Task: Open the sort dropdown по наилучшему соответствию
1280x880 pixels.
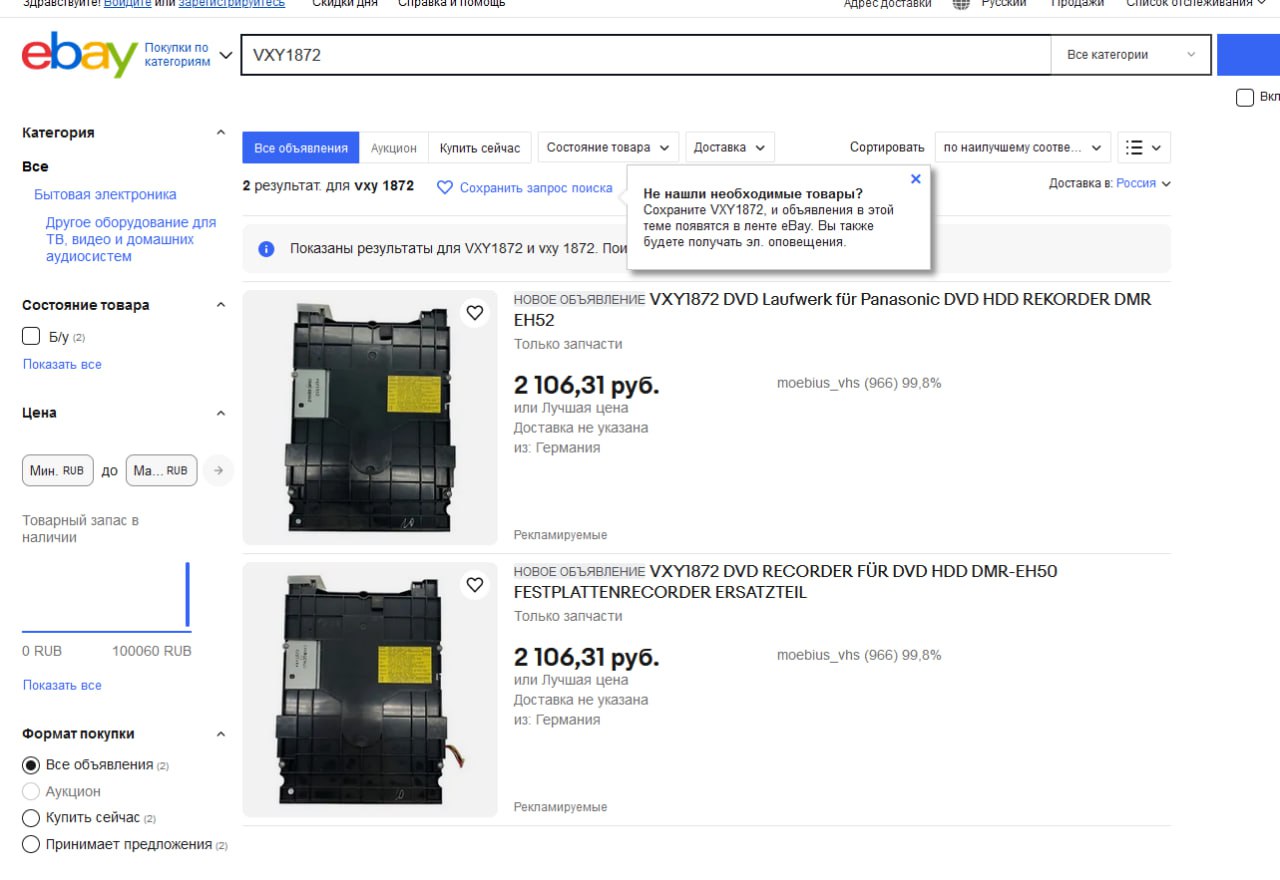Action: pos(1023,147)
